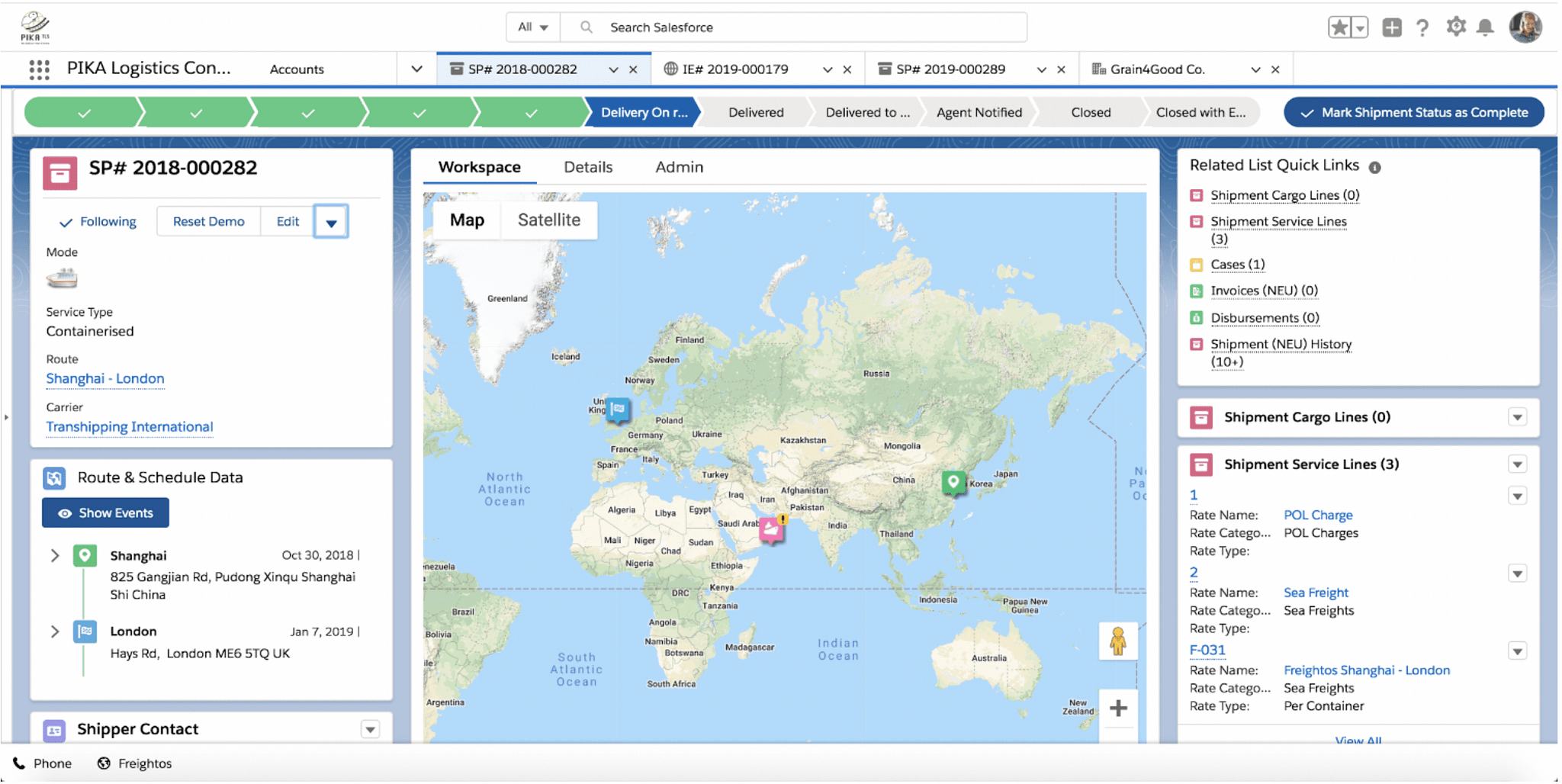Zoom in with the map plus button
Screen dimensions: 1562x784
(1118, 708)
